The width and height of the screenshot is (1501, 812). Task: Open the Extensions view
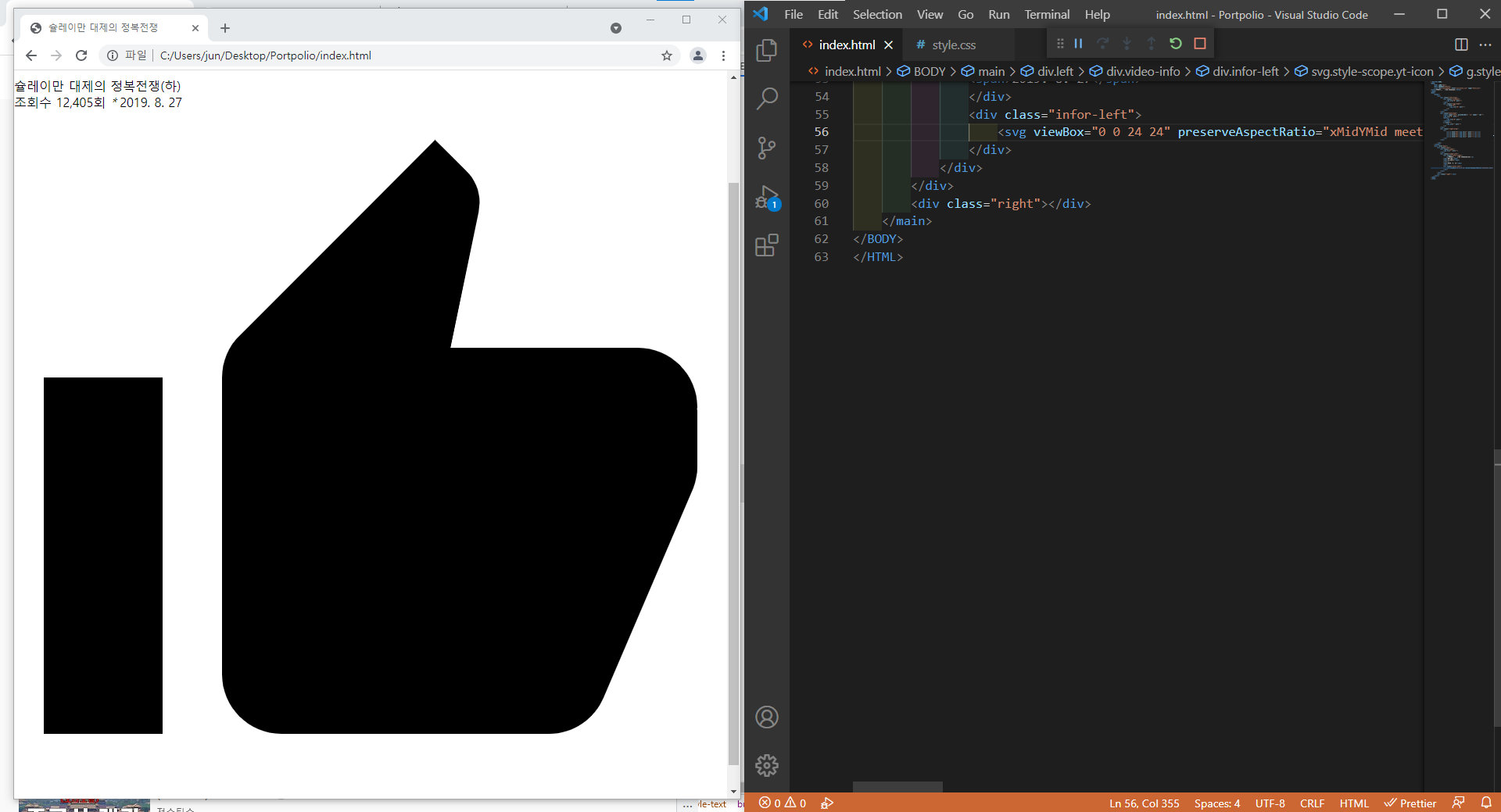click(767, 245)
